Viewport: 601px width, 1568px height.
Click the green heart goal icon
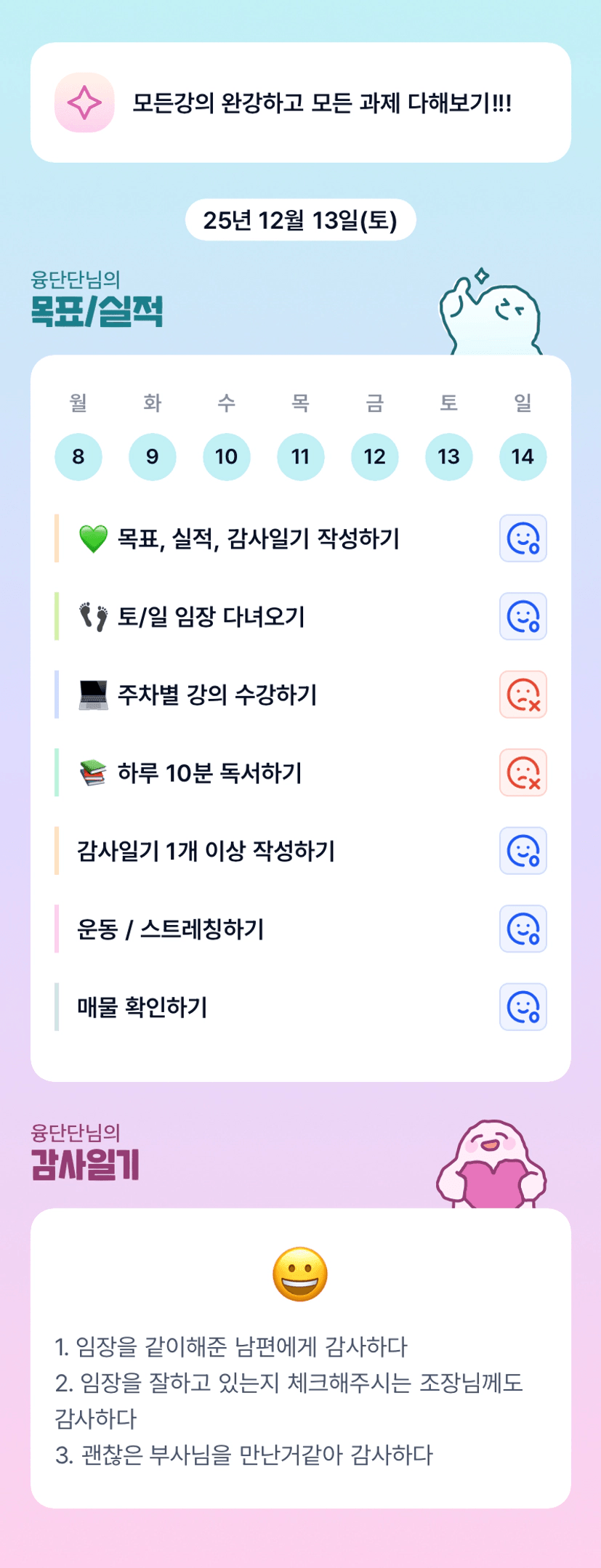(x=93, y=539)
